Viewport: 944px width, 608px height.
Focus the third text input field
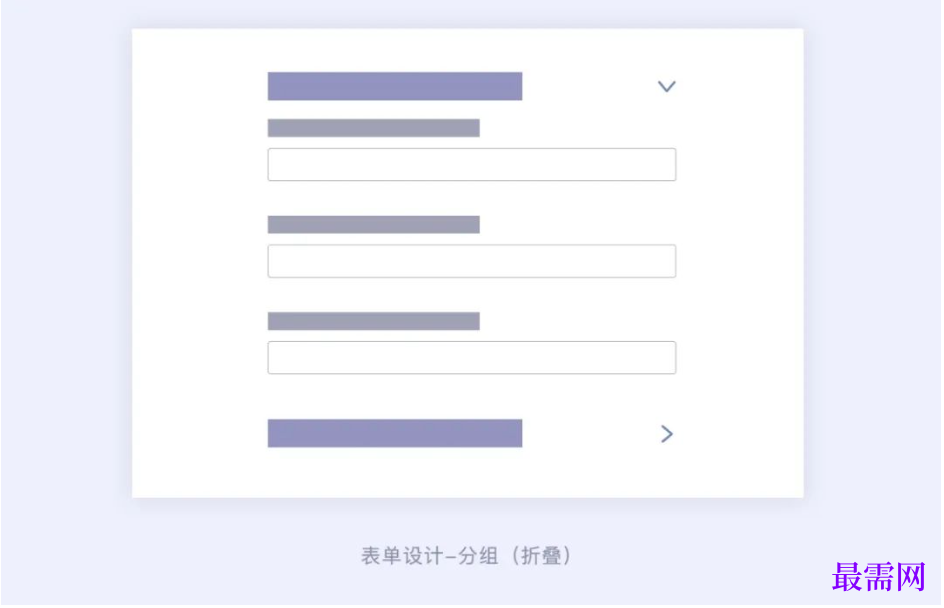(x=471, y=358)
